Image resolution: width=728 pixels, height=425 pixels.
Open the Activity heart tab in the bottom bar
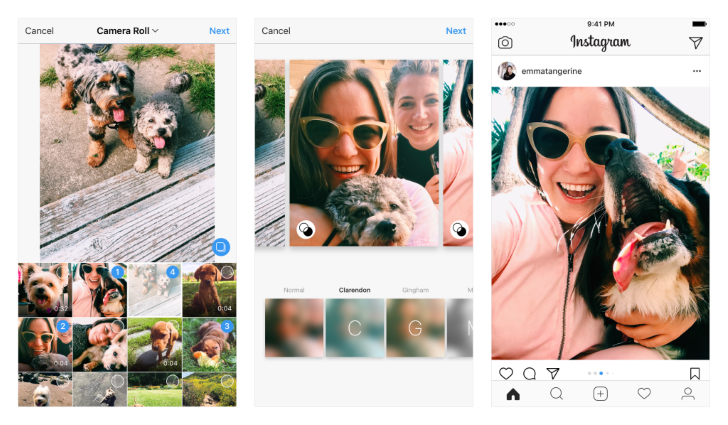[x=644, y=393]
